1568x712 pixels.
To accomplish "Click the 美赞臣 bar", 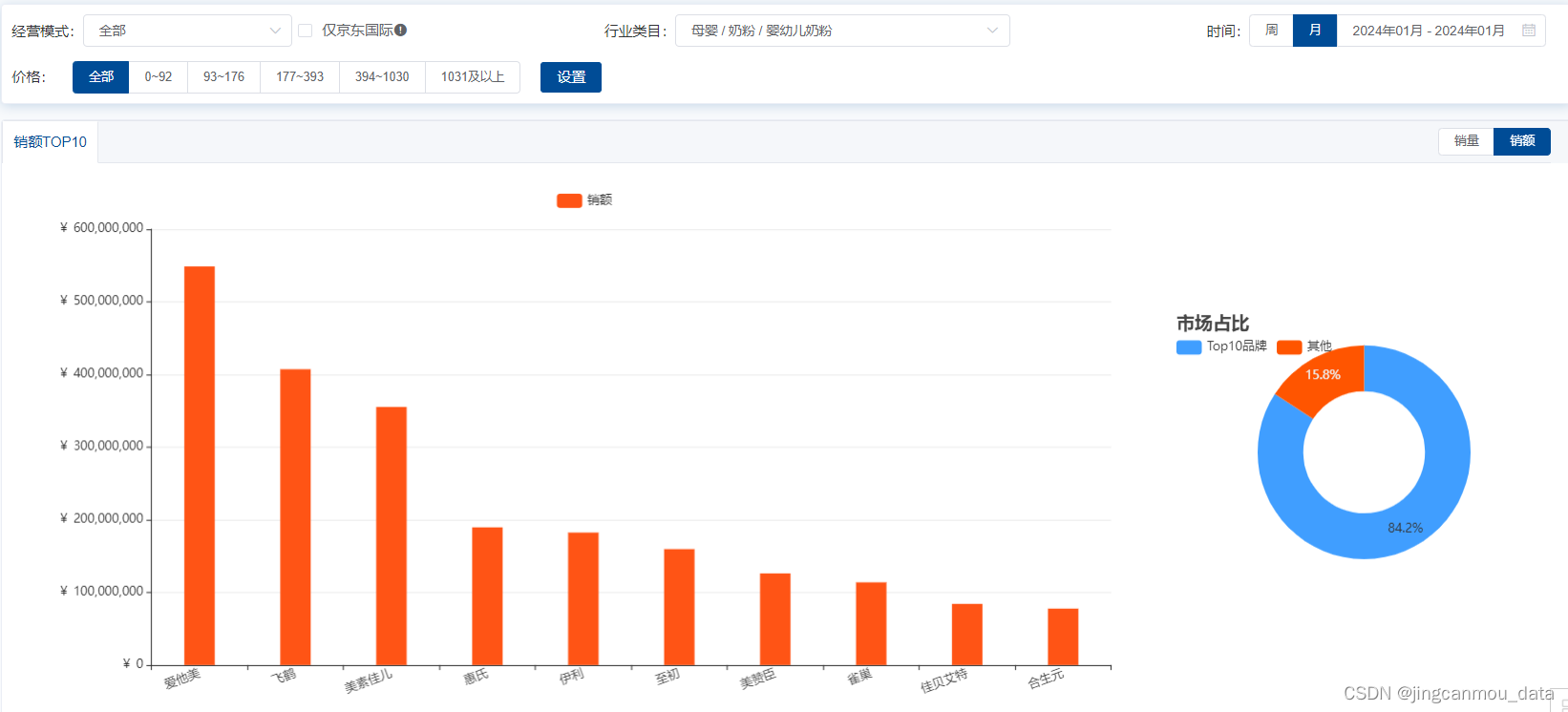I will (775, 619).
